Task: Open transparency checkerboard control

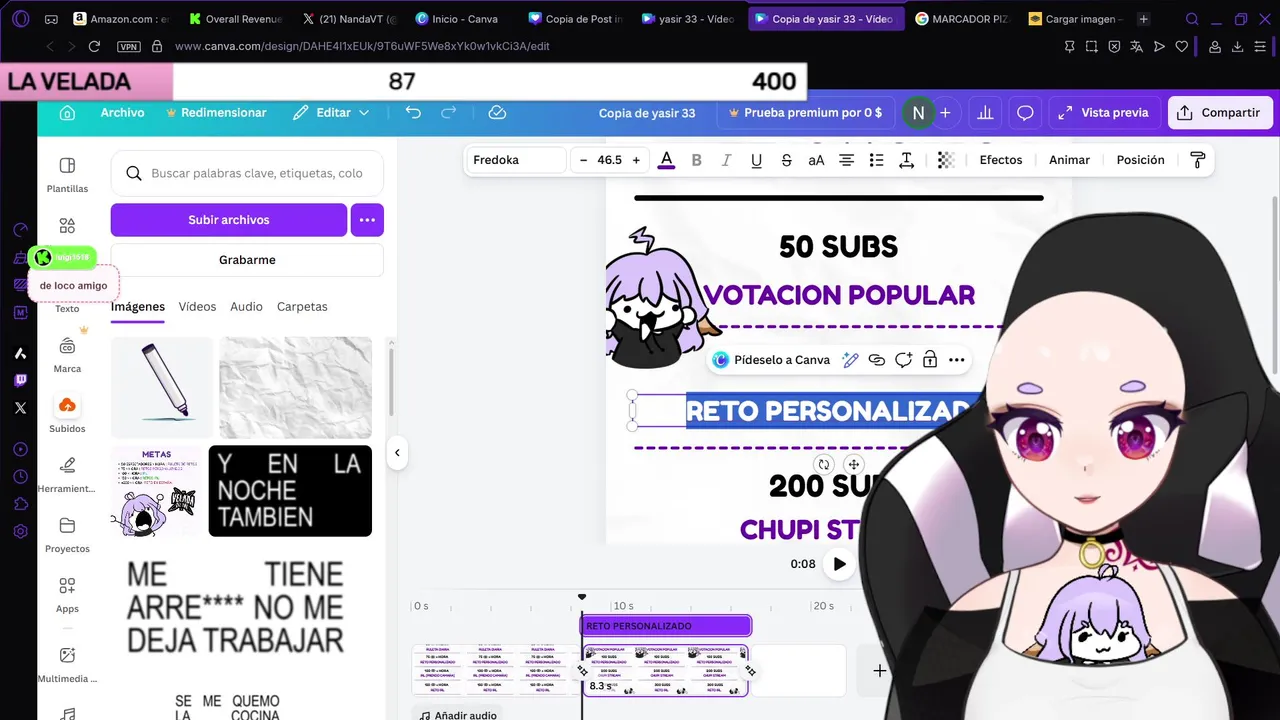Action: pos(946,160)
